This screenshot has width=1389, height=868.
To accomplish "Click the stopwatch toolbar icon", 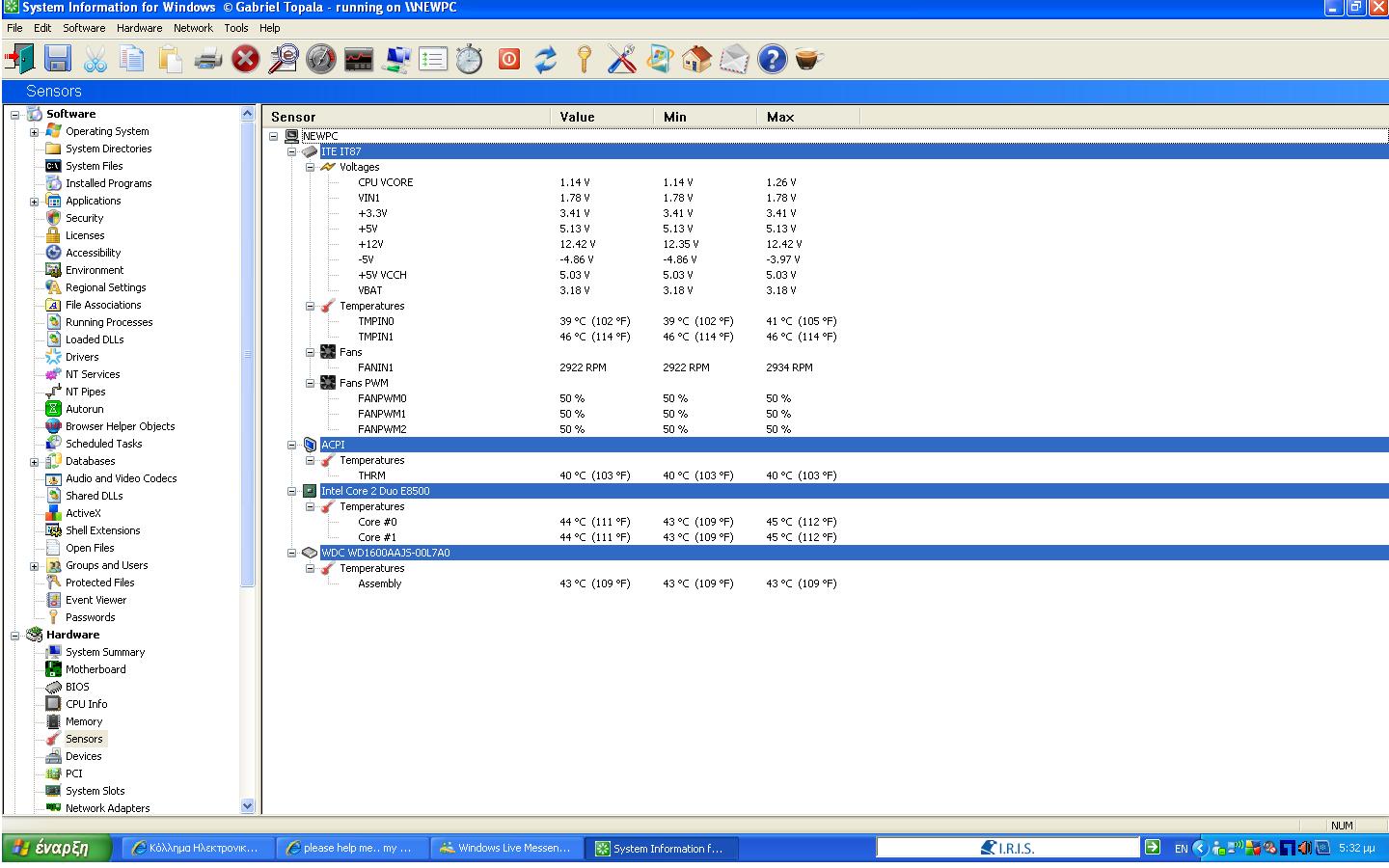I will [x=470, y=60].
